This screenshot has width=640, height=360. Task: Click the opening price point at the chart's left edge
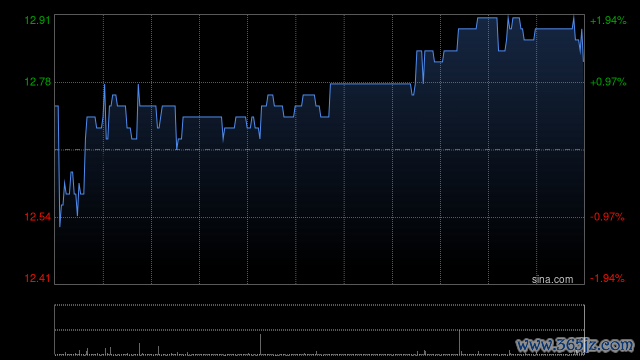coord(56,106)
